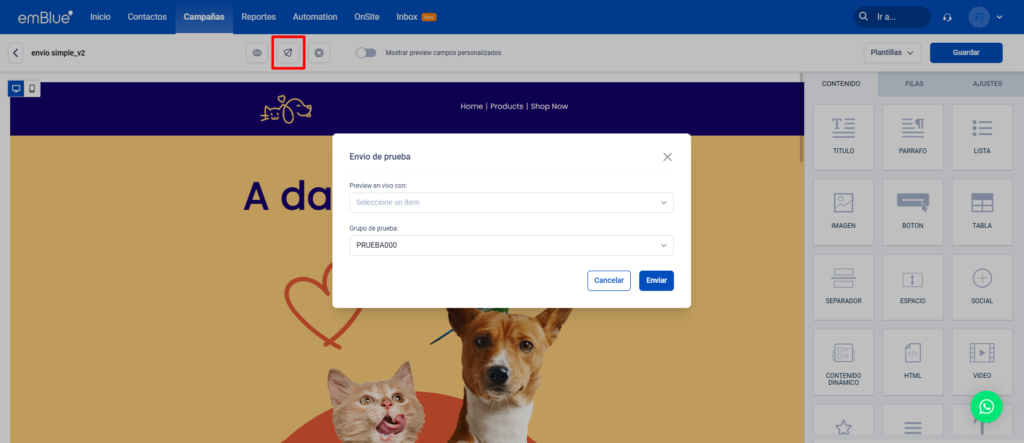Toggle Mostrar preview campos personalizados switch

[366, 53]
